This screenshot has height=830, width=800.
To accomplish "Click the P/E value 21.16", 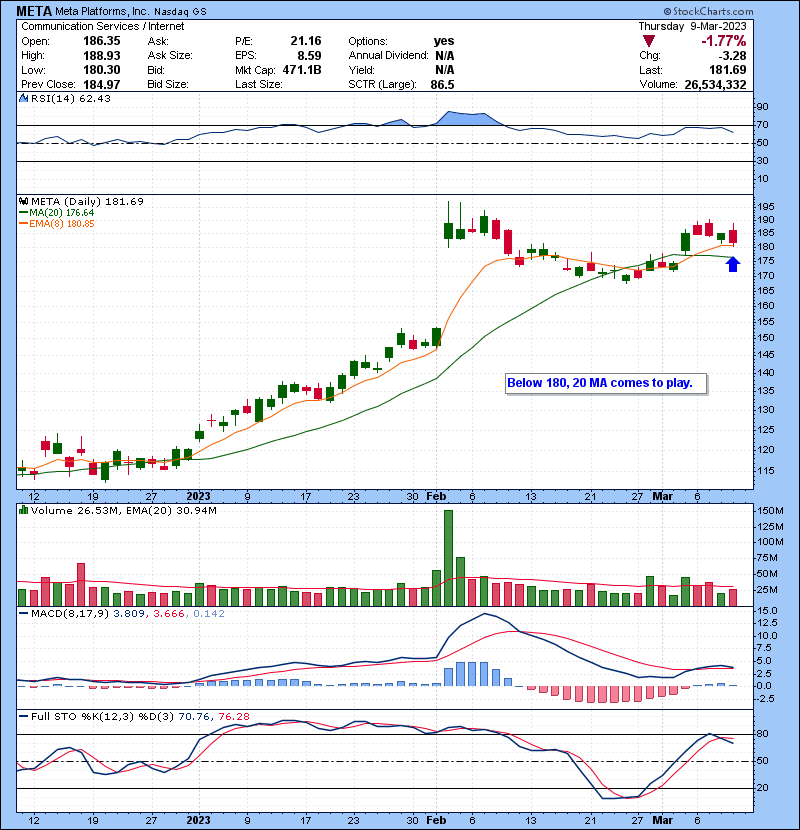I will pos(305,41).
